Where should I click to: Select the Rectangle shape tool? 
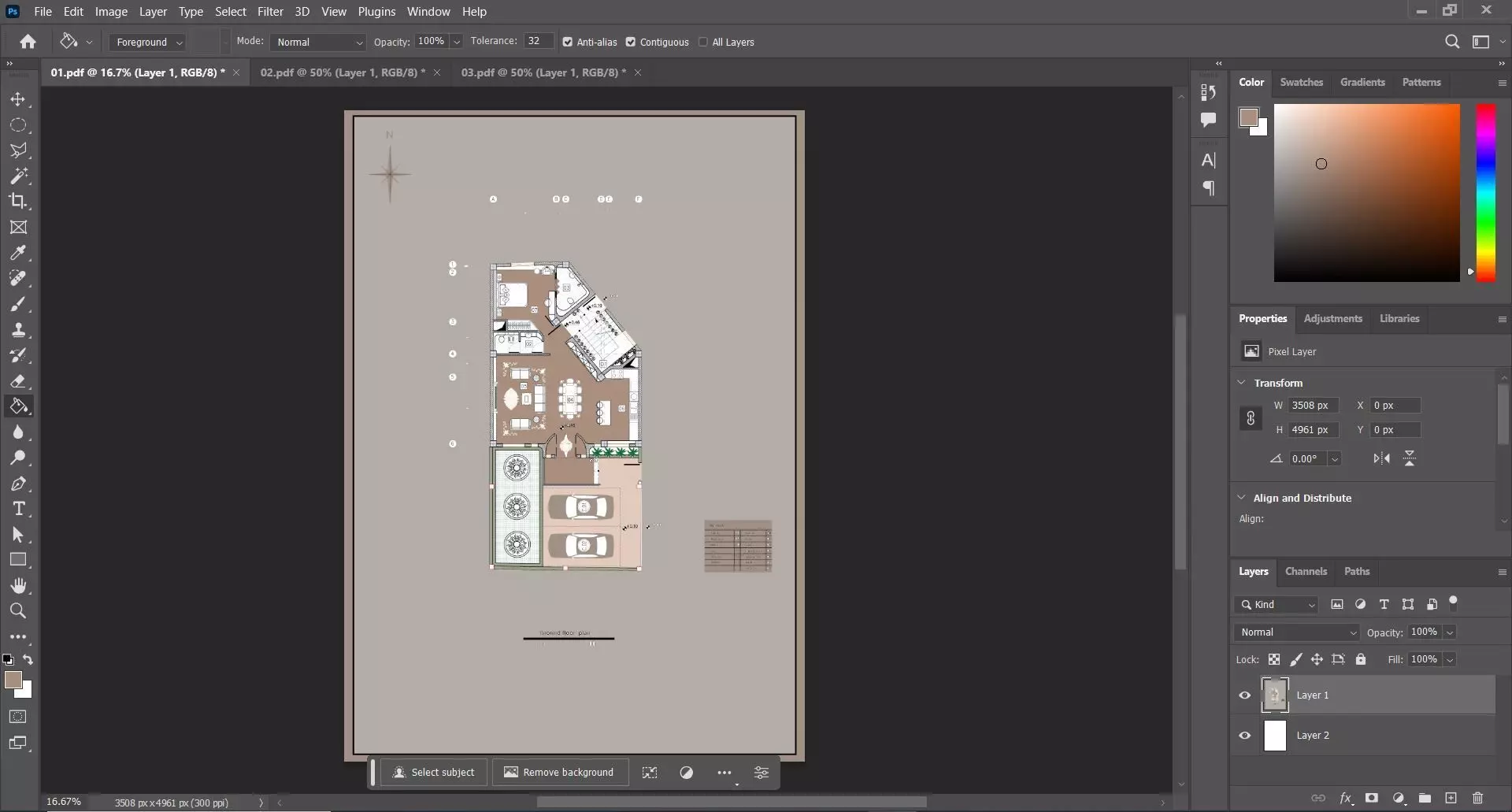18,560
